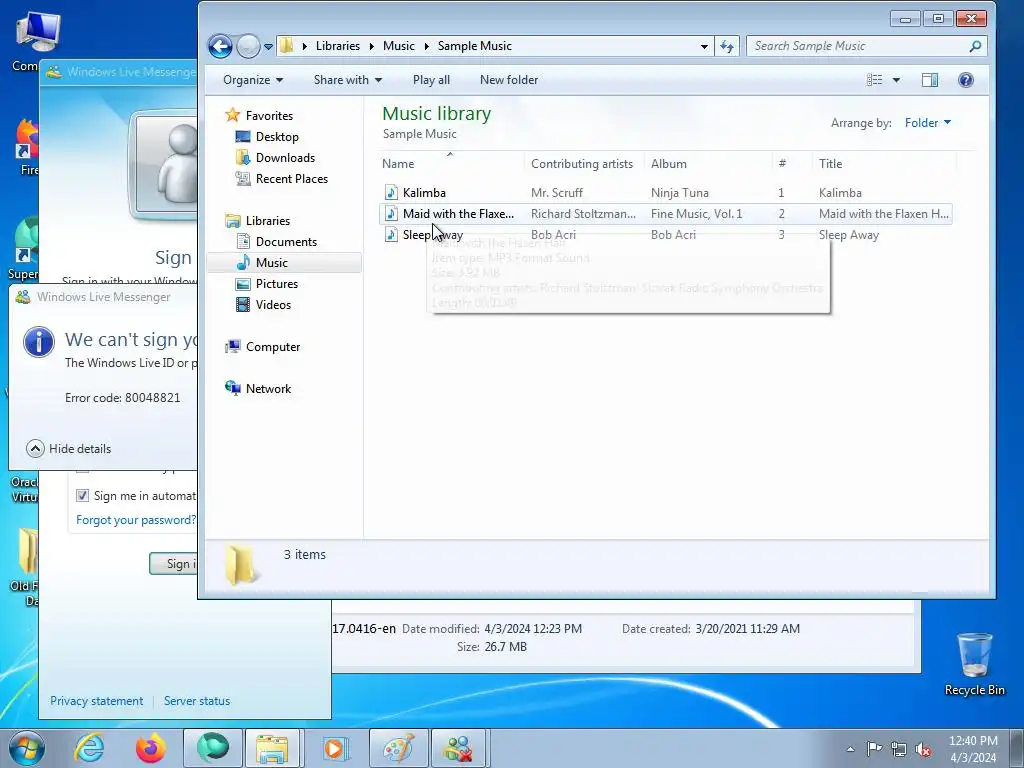This screenshot has width=1024, height=768.
Task: Click the Ninja Tuna album cell
Action: pos(679,193)
